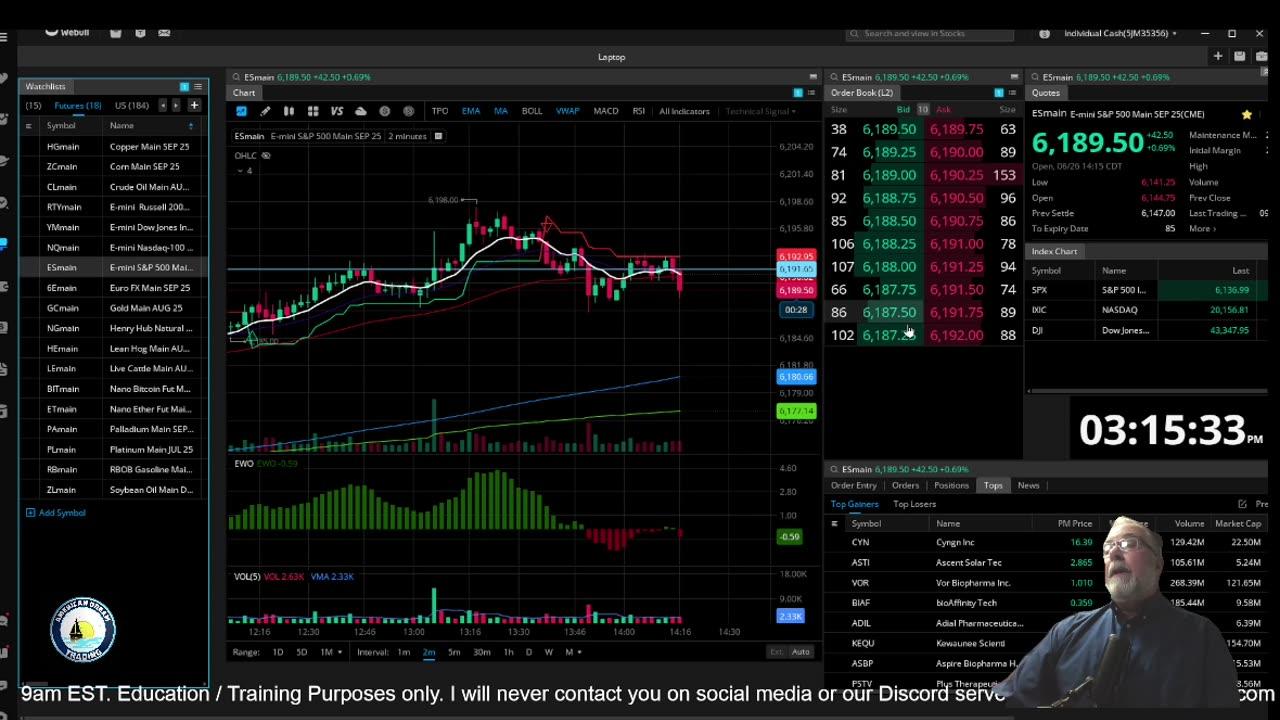Click Chart panel blue link-group icon
The height and width of the screenshot is (720, 1280).
click(798, 93)
